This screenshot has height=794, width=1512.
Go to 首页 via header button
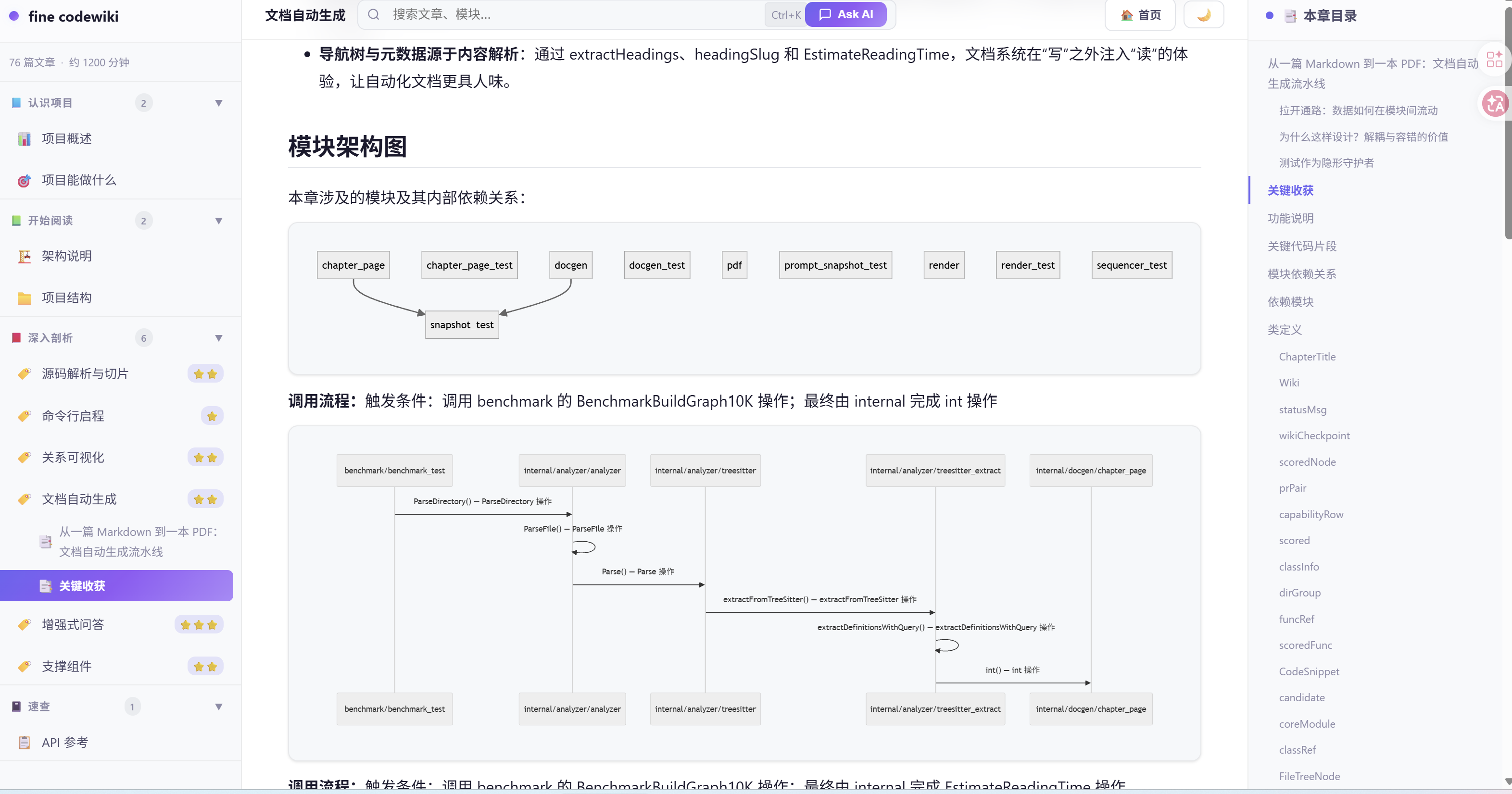click(1140, 15)
